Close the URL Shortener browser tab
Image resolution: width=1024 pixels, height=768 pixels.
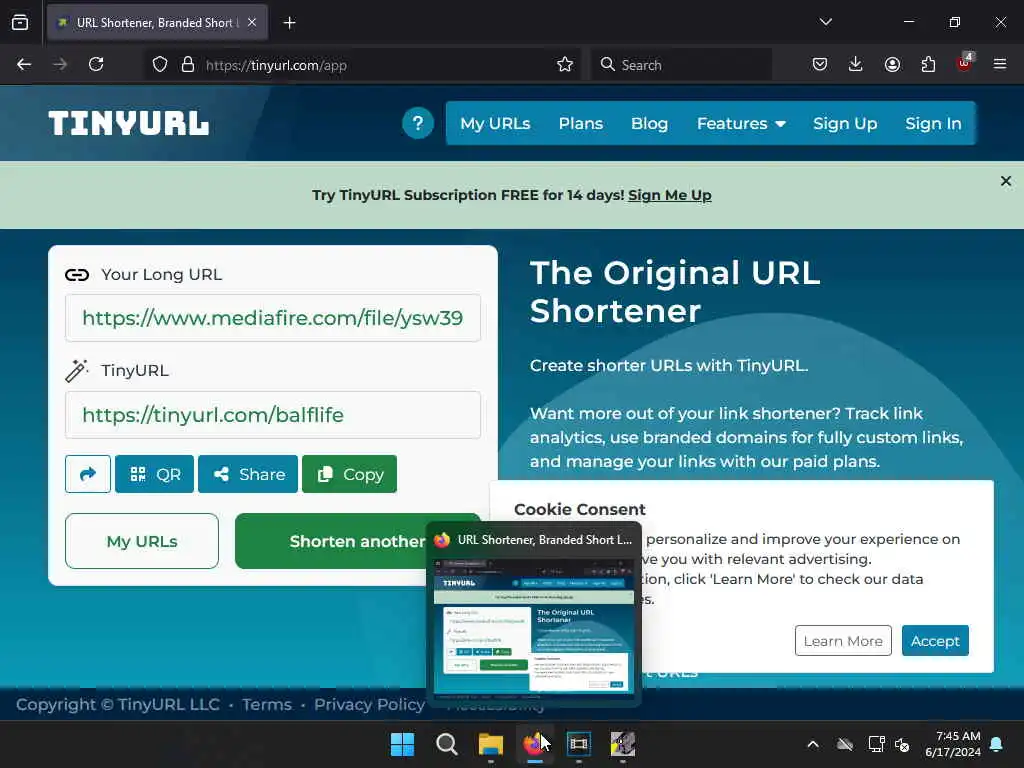[x=252, y=23]
